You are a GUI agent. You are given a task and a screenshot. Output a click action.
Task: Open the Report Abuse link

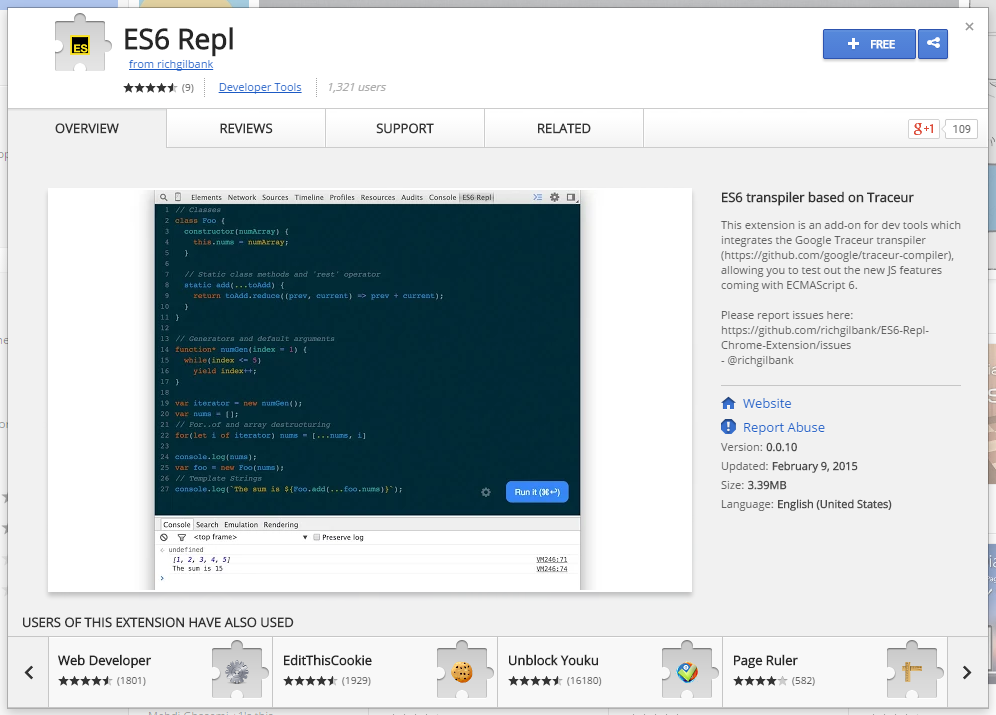tap(784, 427)
